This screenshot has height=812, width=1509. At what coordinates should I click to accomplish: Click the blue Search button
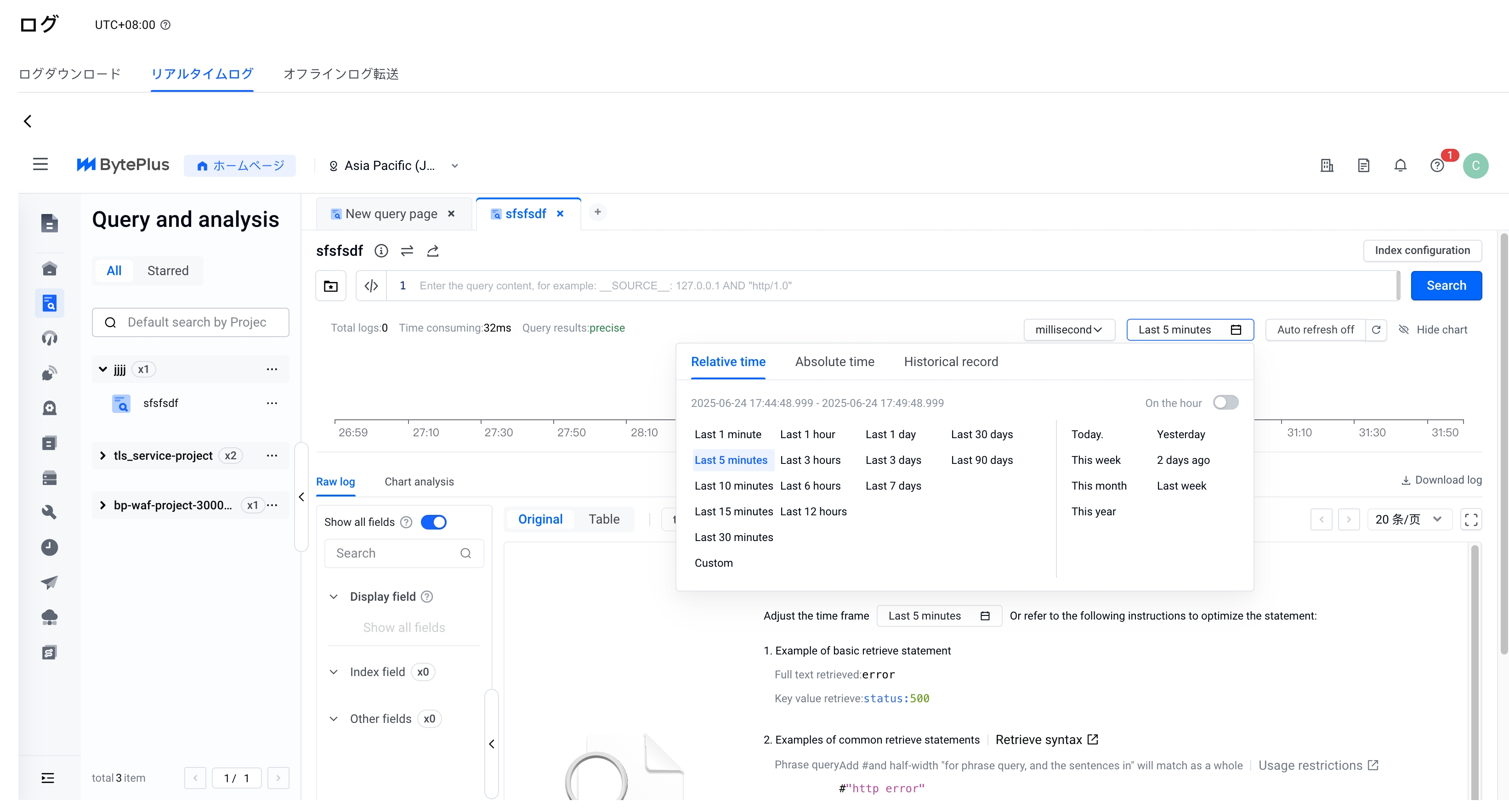tap(1446, 286)
